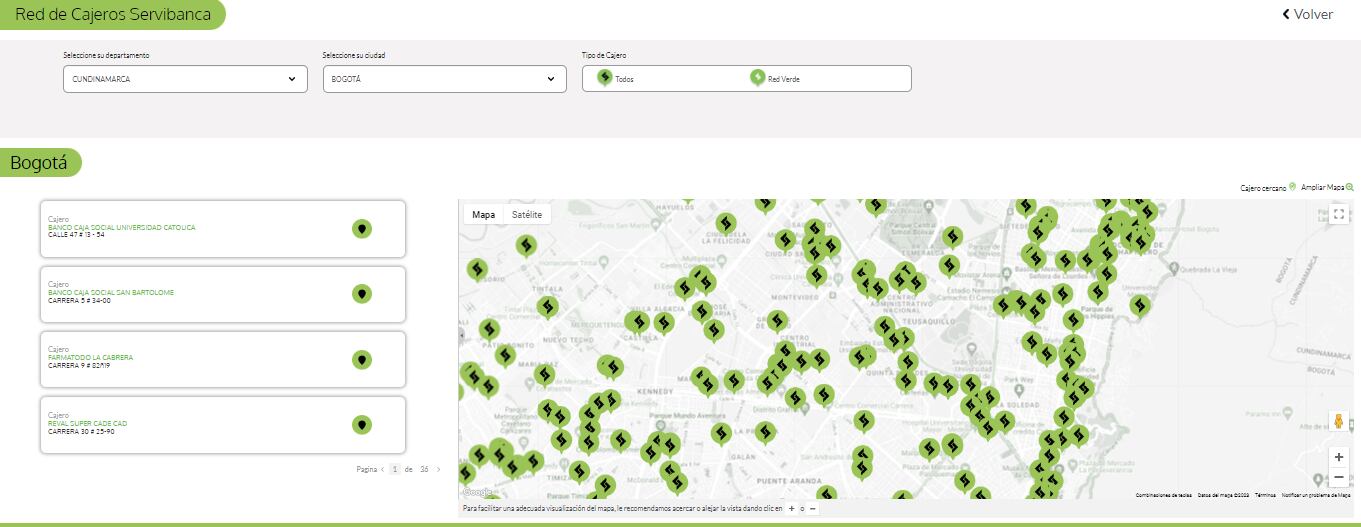Open the Farmatodo La Cabrera cashier card
The width and height of the screenshot is (1361, 527).
click(200, 358)
